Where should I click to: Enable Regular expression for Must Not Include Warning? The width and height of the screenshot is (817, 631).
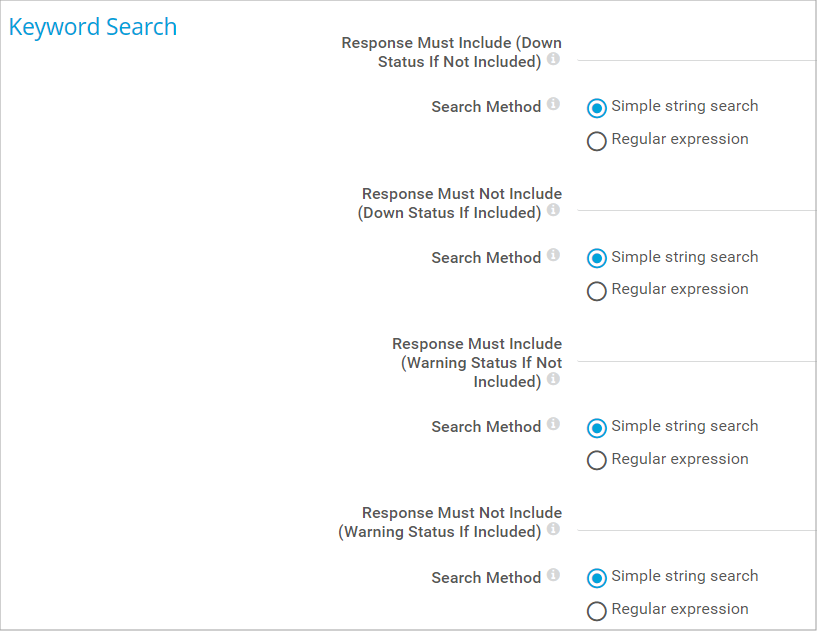click(x=597, y=611)
